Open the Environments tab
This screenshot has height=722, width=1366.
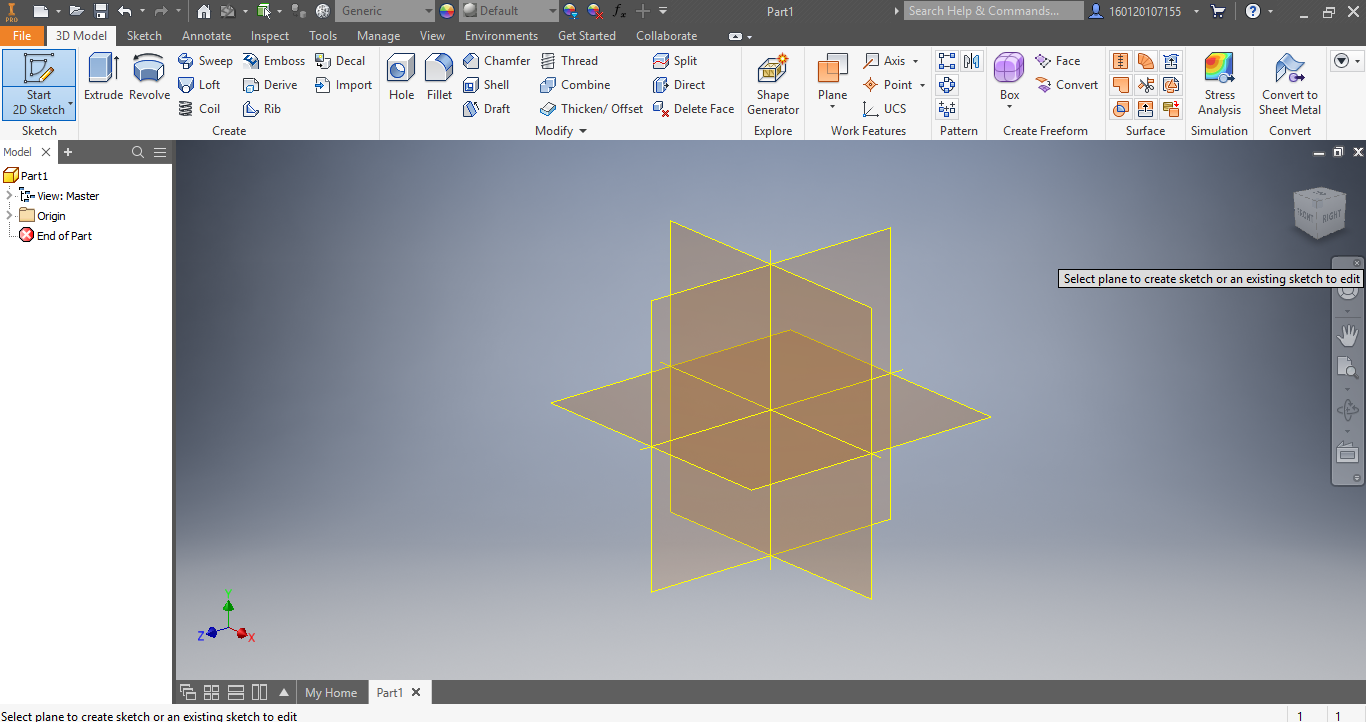click(501, 35)
